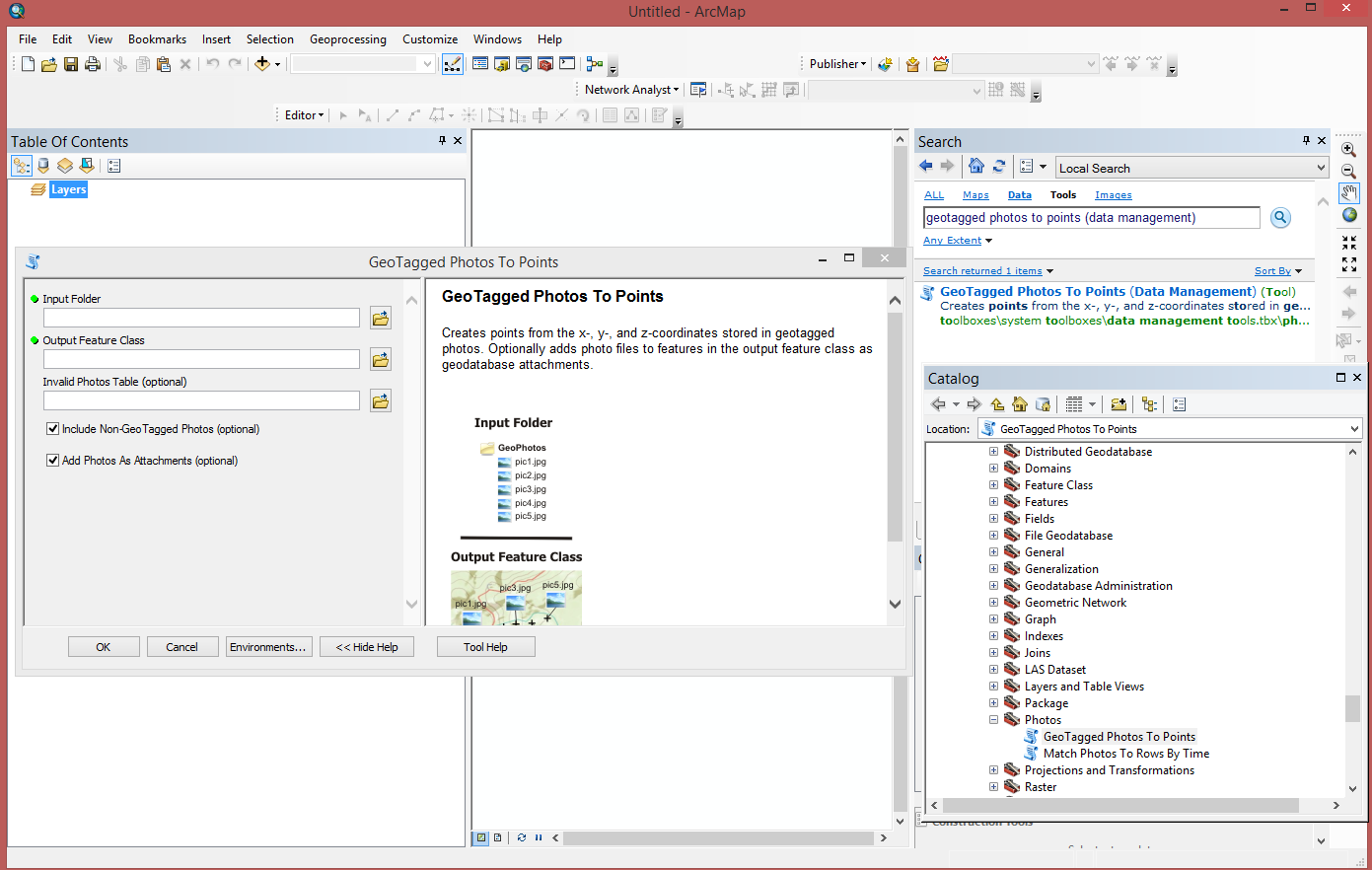
Task: Expand the Raster toolset node
Action: pos(994,787)
